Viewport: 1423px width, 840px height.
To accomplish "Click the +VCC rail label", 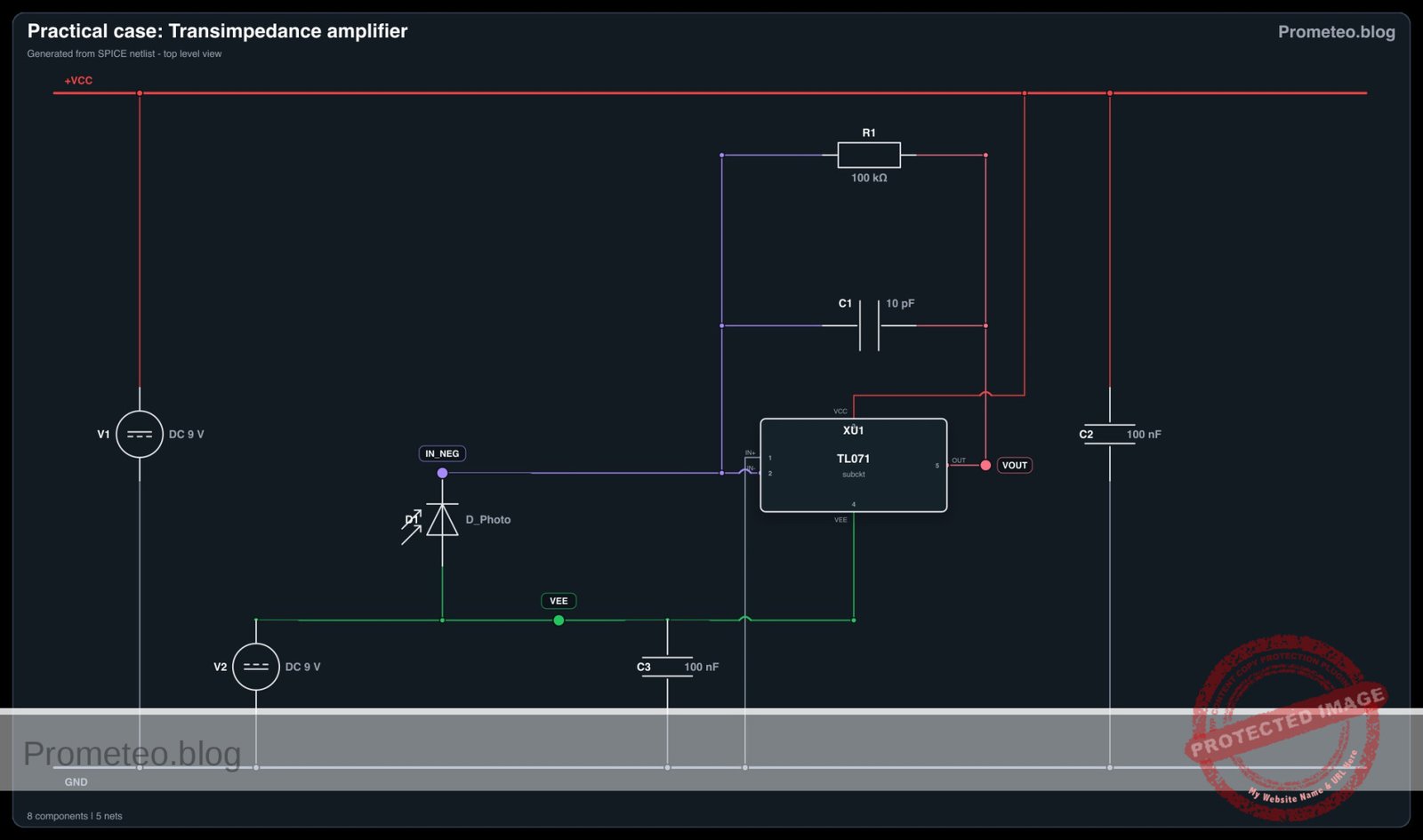I will [78, 81].
